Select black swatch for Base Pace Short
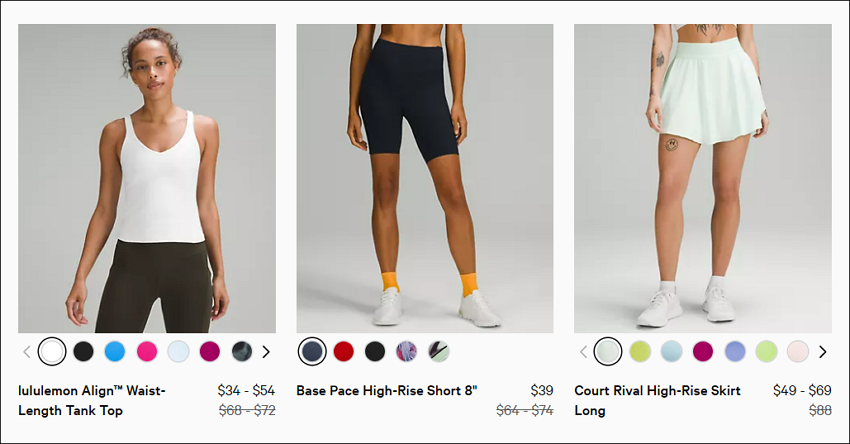The width and height of the screenshot is (850, 444). tap(375, 351)
